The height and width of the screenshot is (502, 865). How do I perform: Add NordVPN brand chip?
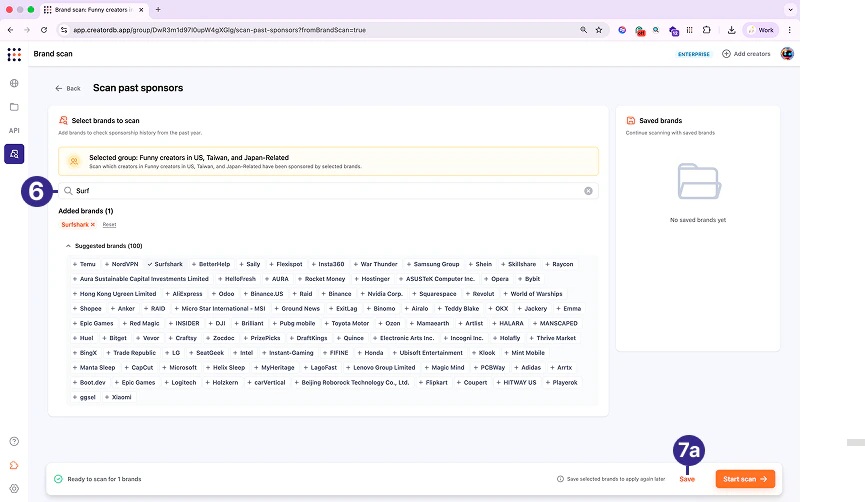[x=121, y=264]
